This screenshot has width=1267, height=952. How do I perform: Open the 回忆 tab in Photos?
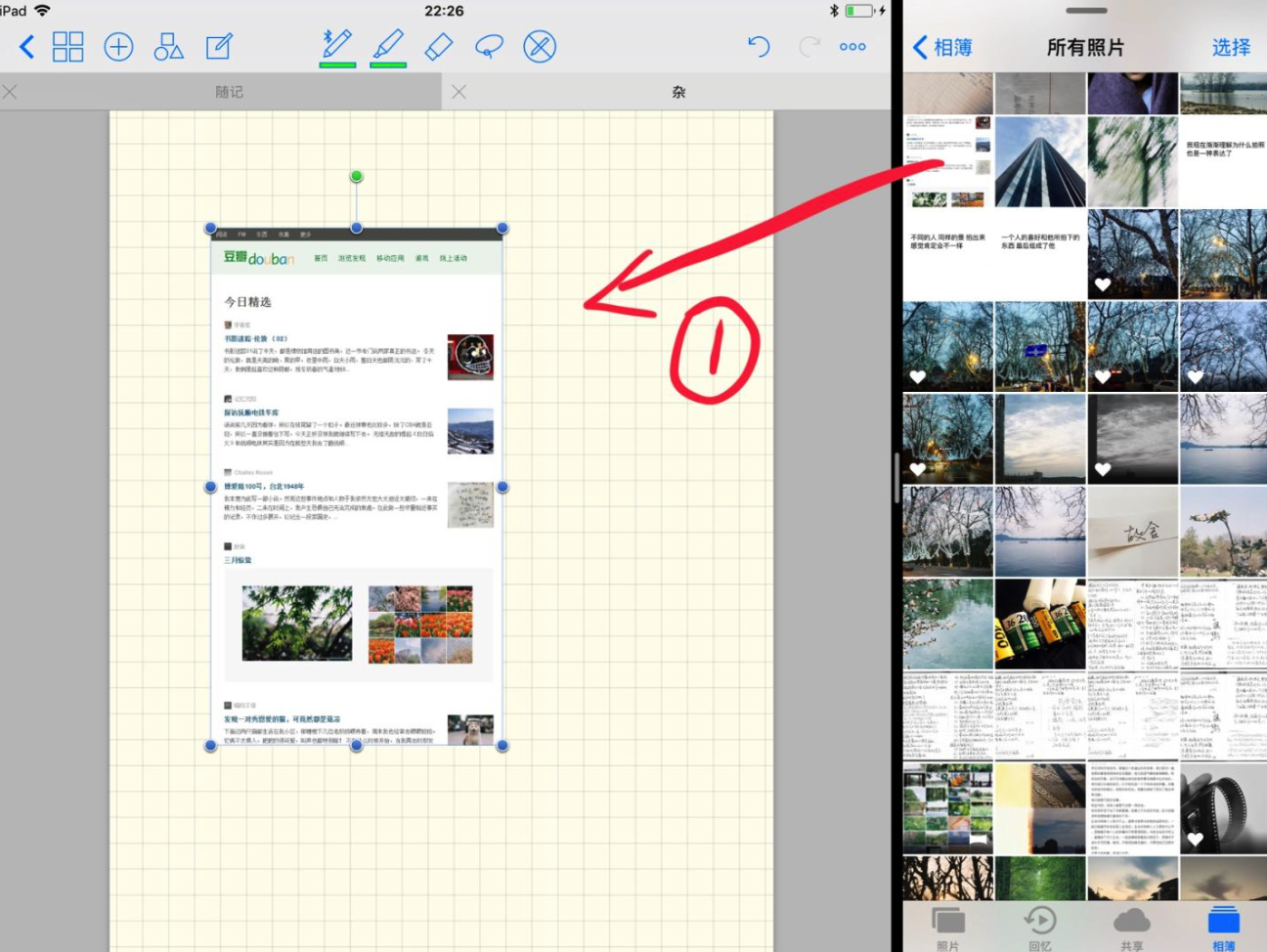click(x=1039, y=928)
